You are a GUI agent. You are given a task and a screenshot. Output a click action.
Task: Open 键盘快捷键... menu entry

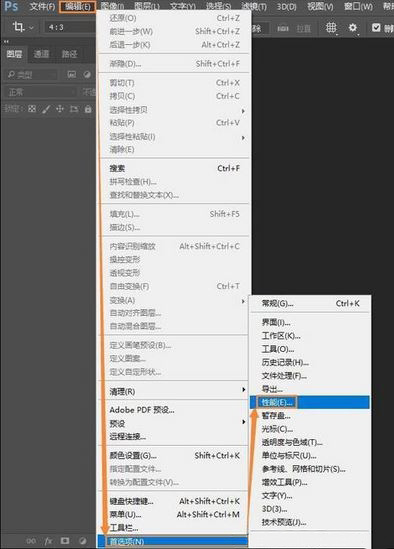[x=174, y=501]
